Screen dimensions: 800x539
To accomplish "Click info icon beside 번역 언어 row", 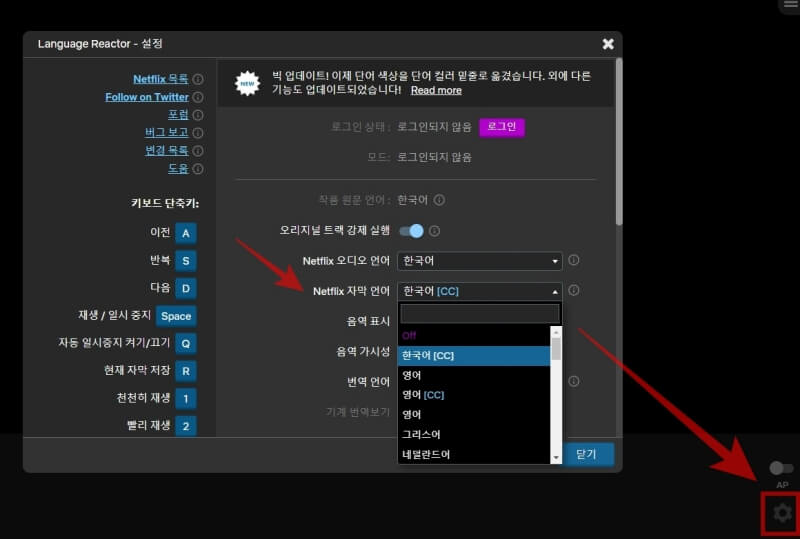I will pos(573,381).
